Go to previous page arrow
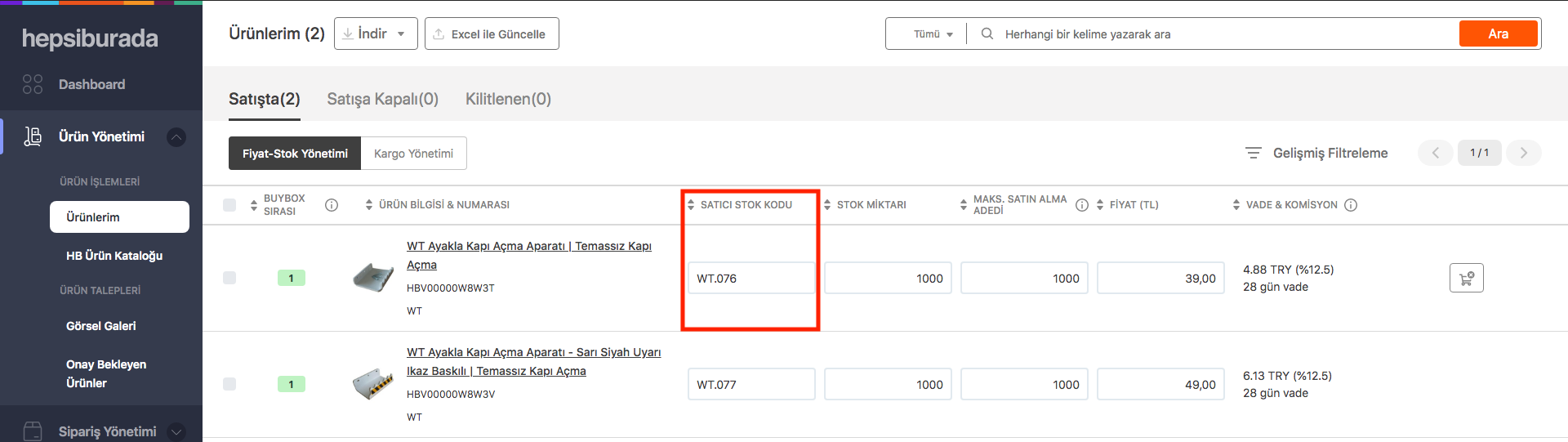Viewport: 1568px width, 442px height. pos(1435,153)
